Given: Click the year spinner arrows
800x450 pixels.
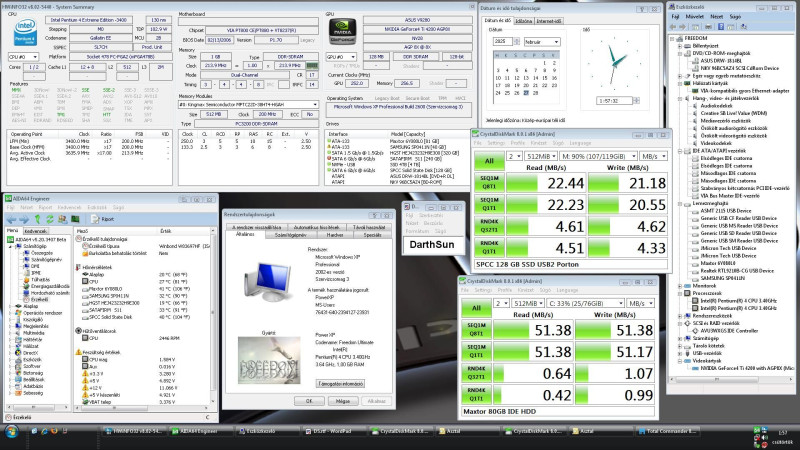Looking at the screenshot, I should pos(516,41).
